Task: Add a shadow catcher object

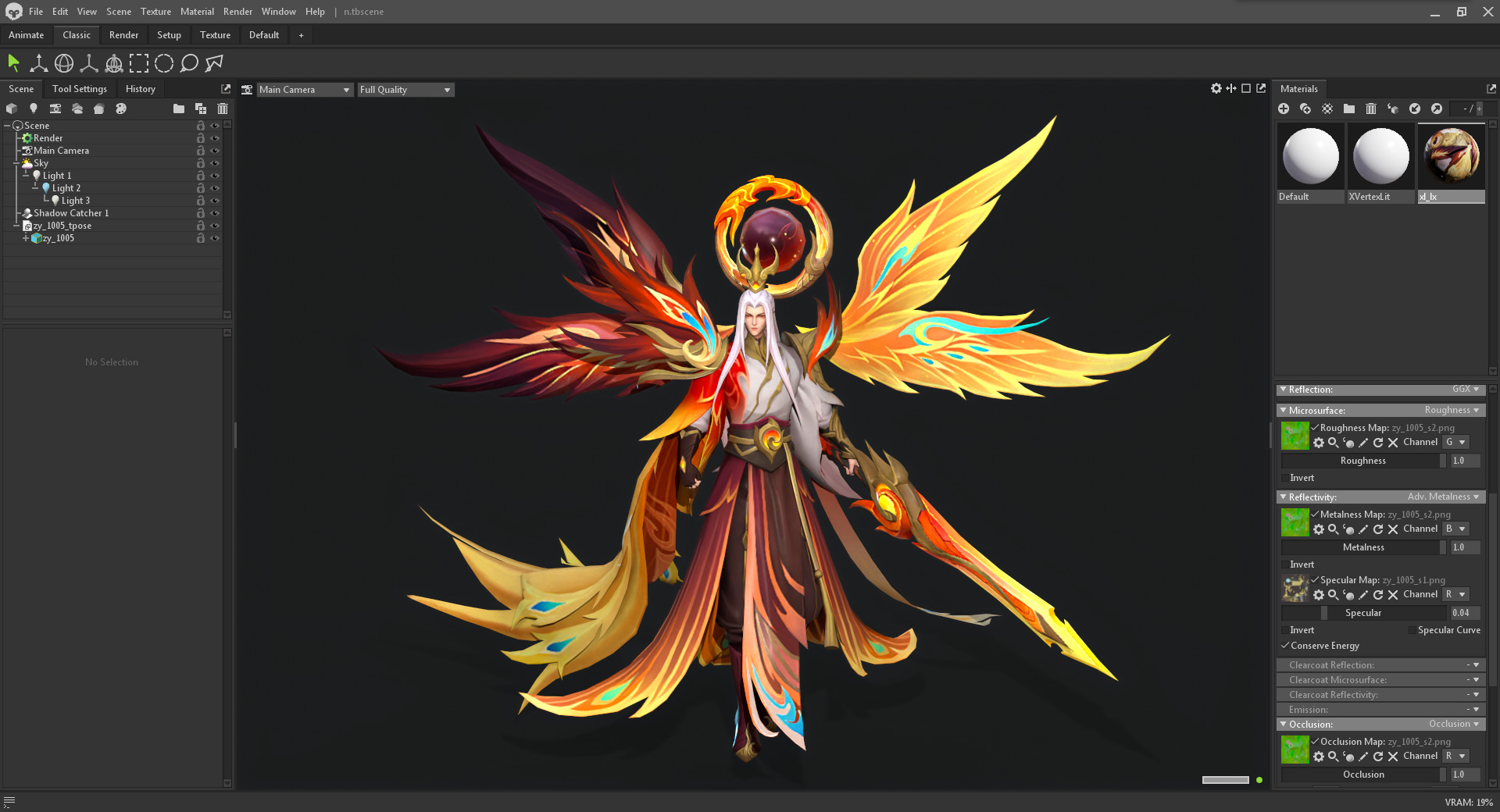Action: (99, 109)
